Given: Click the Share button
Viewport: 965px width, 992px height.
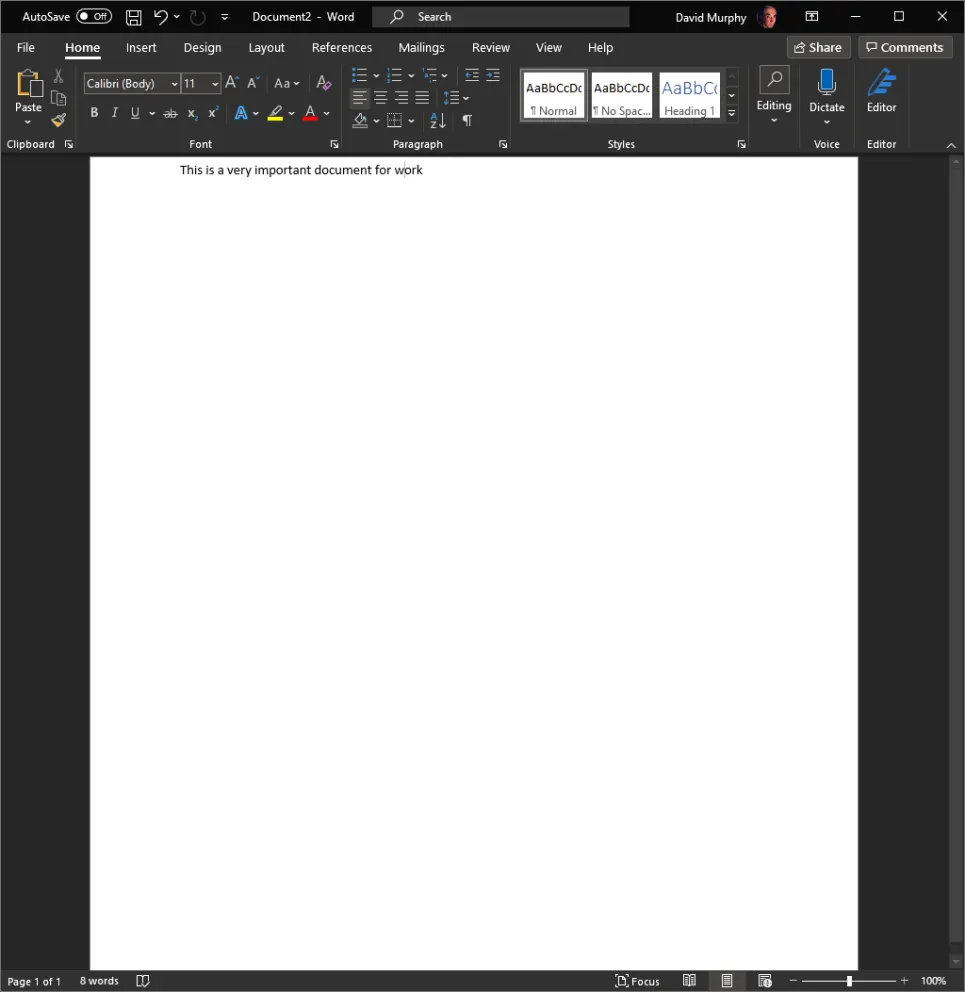Looking at the screenshot, I should (x=818, y=47).
